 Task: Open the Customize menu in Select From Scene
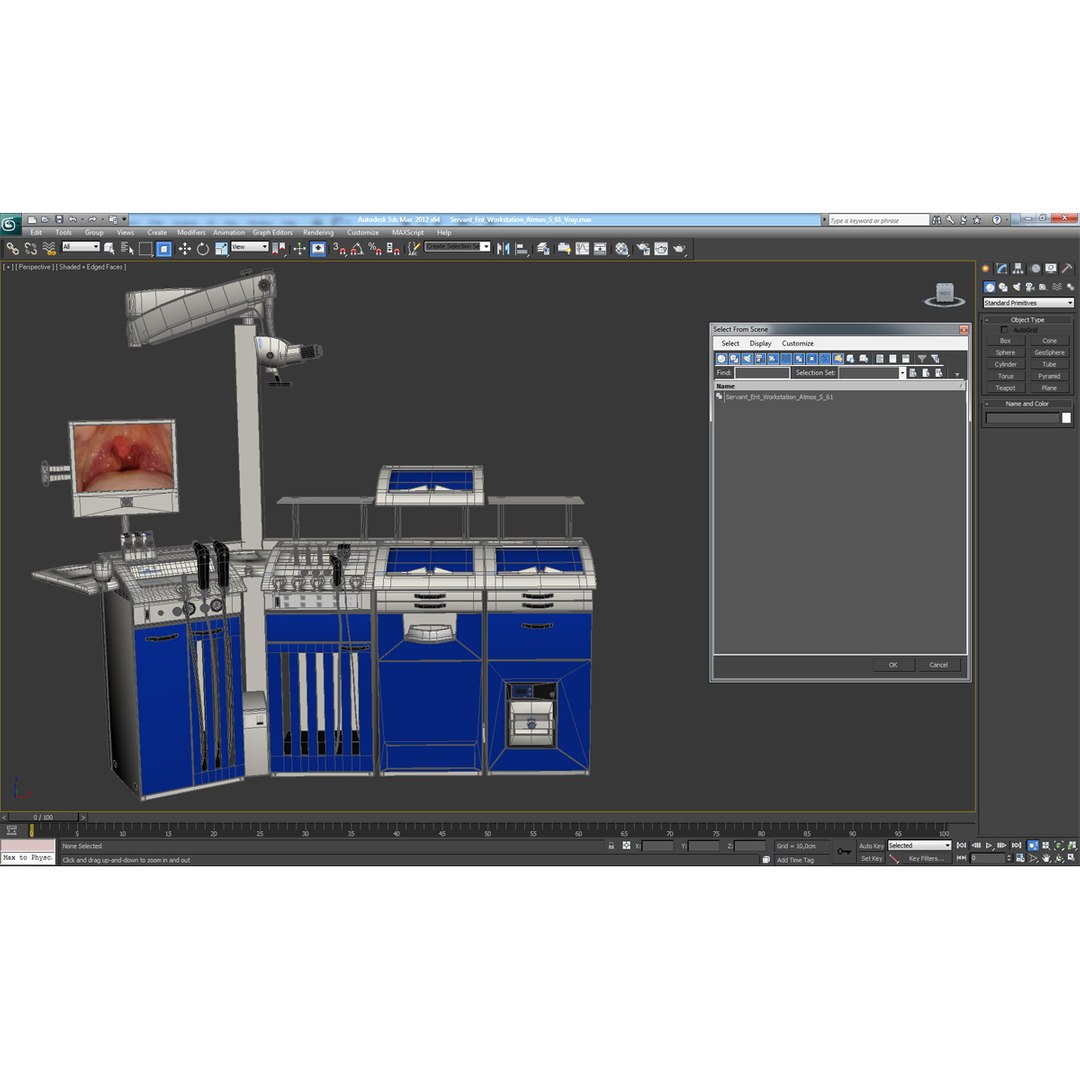(x=798, y=343)
